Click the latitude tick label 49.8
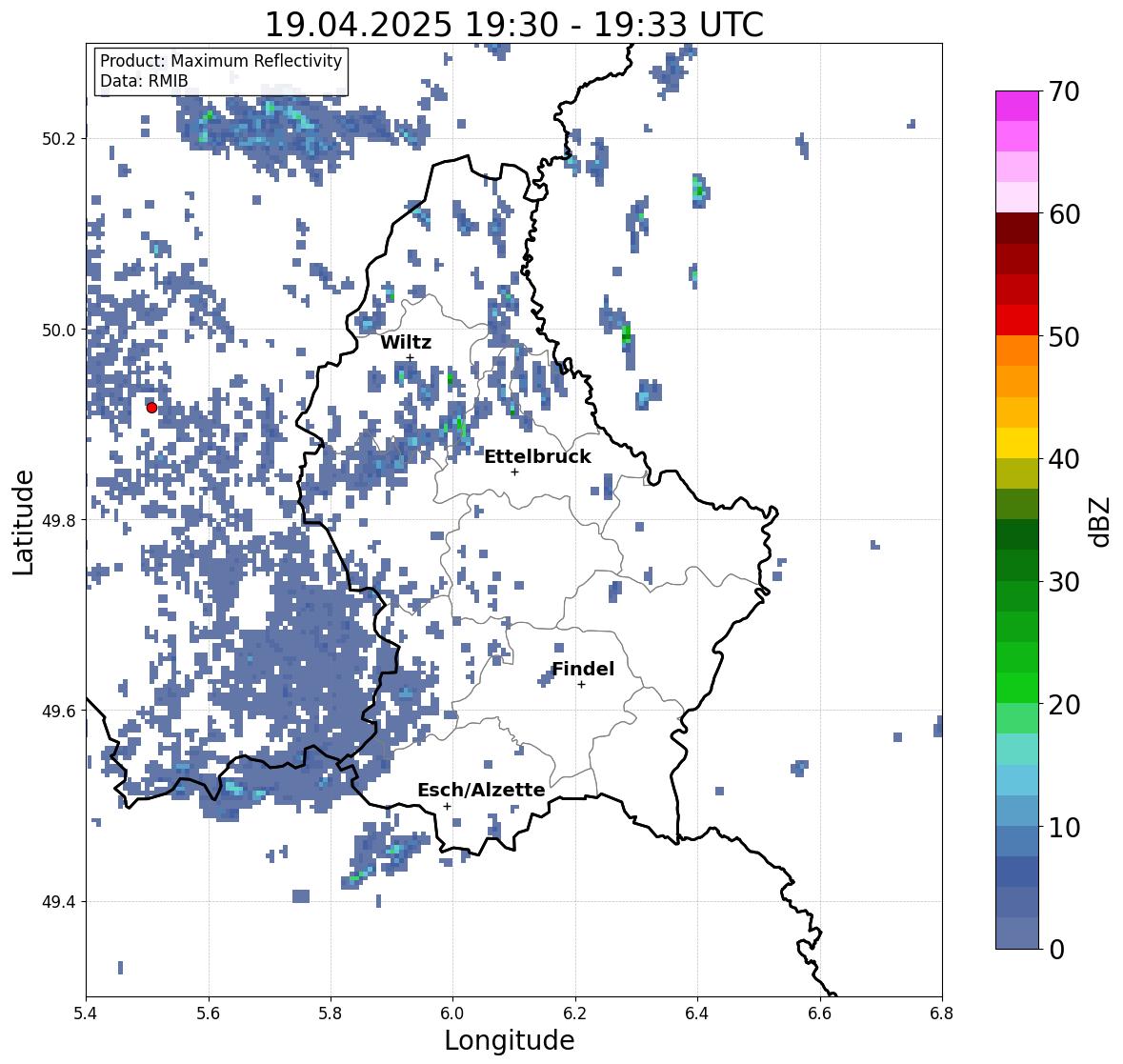 click(x=59, y=520)
